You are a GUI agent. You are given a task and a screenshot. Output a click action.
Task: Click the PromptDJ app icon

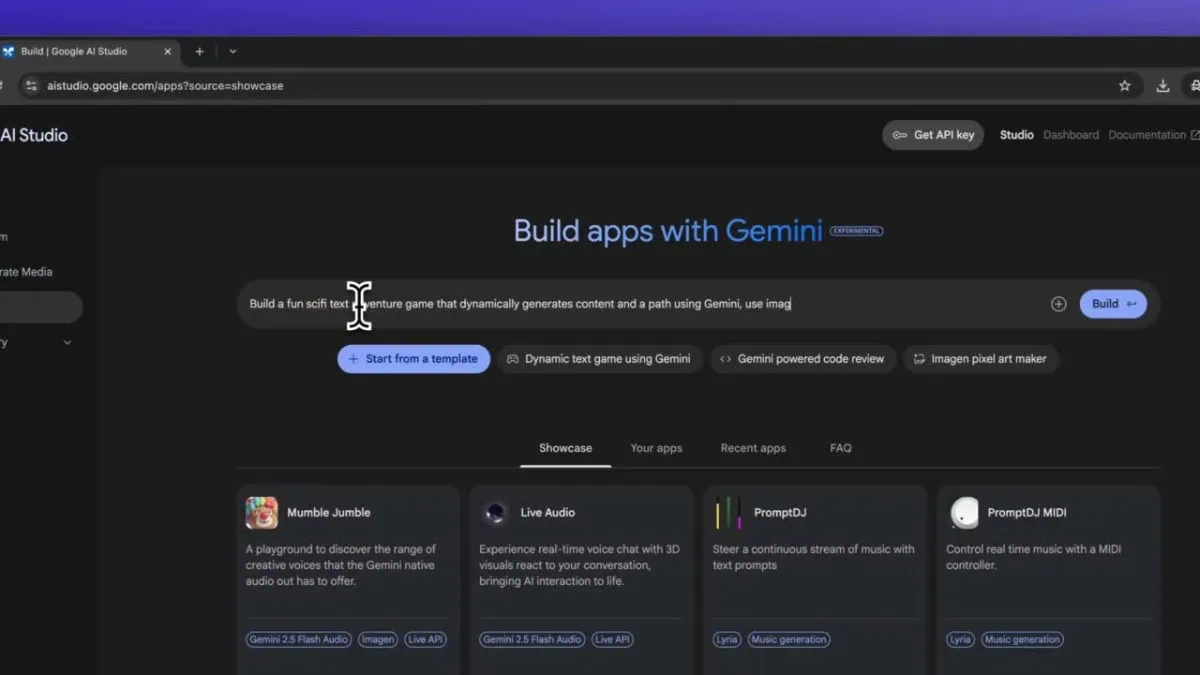coord(728,513)
